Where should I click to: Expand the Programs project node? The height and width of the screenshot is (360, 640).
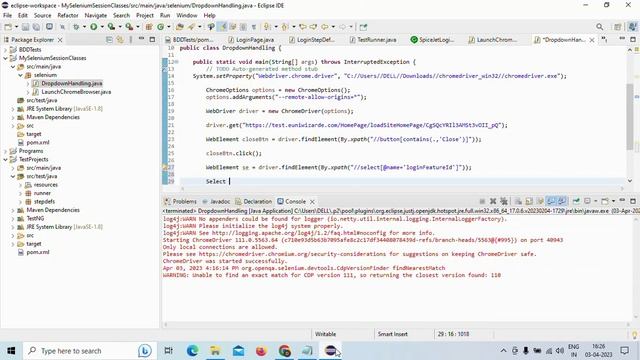(x=5, y=151)
